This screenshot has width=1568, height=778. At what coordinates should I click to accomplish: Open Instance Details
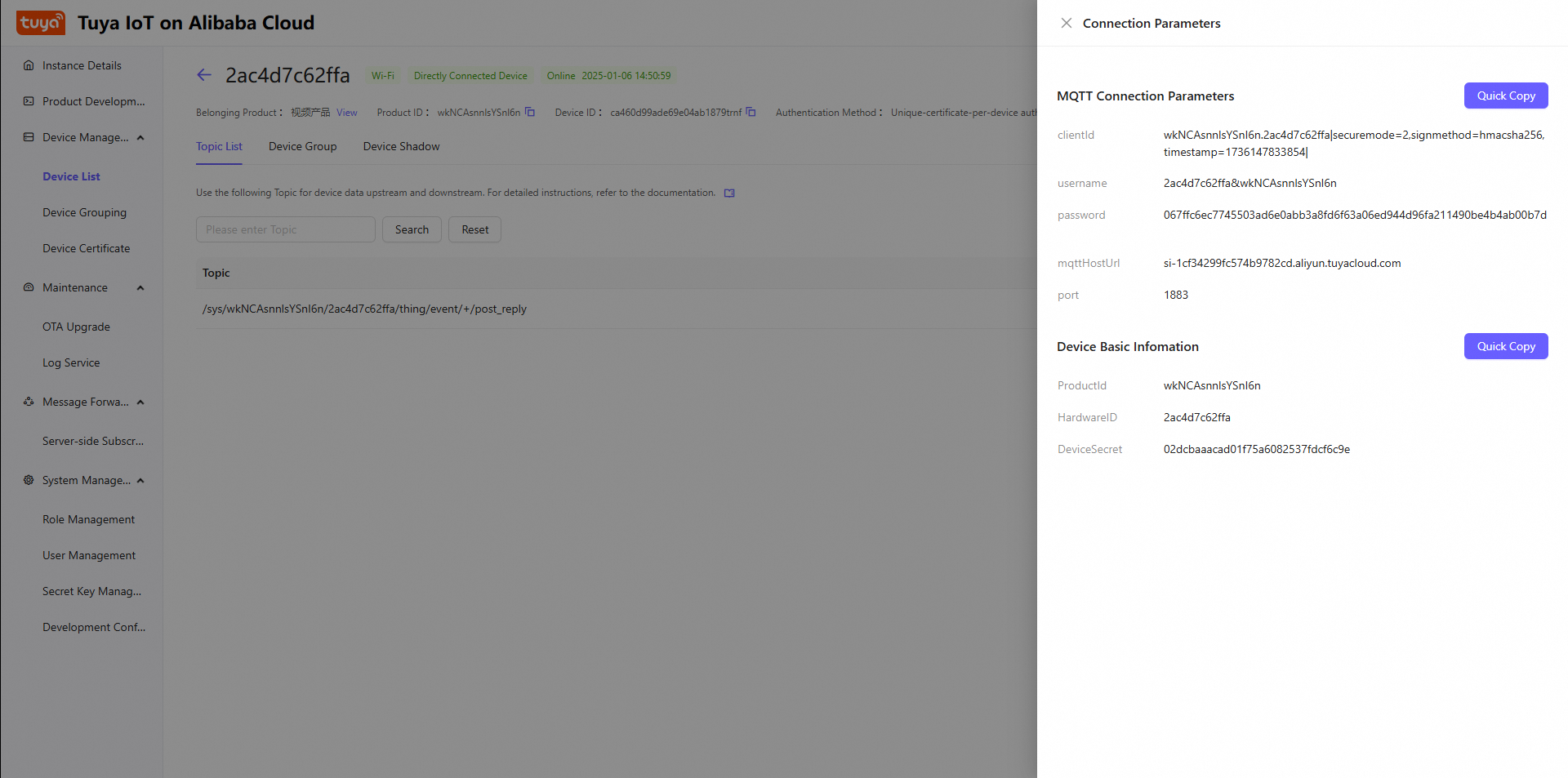[x=82, y=65]
